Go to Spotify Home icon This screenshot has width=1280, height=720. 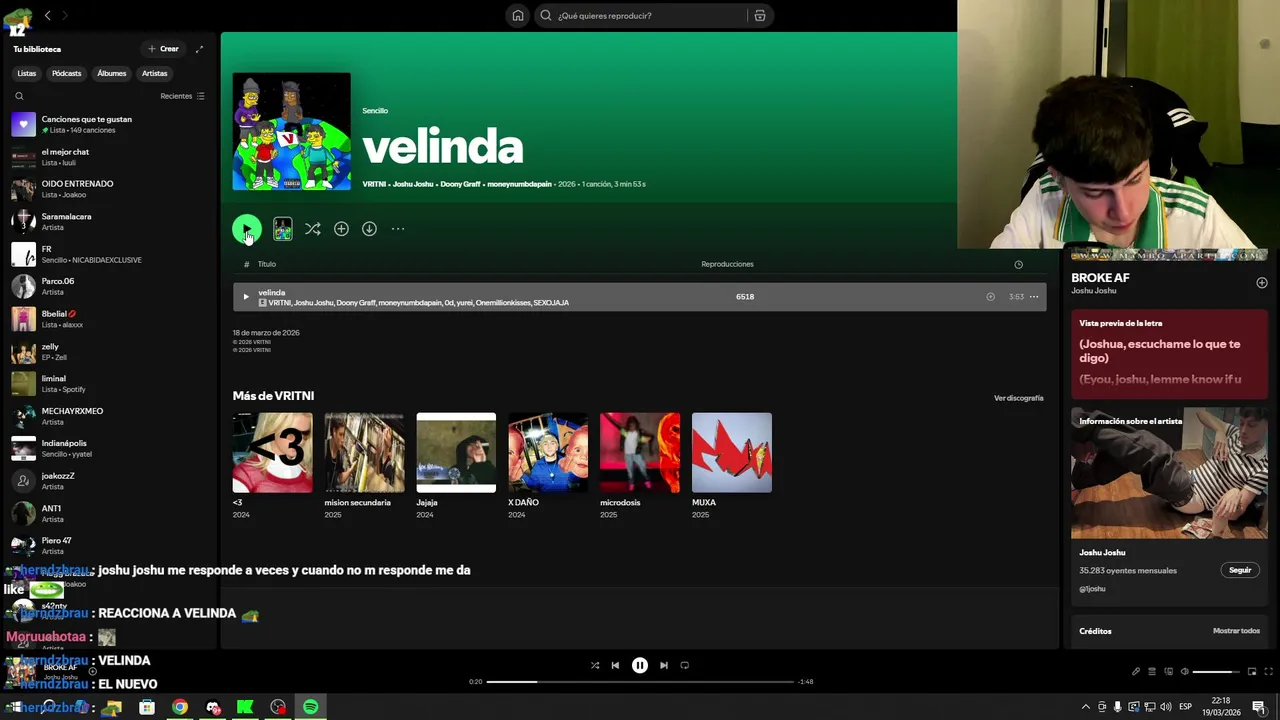click(518, 15)
